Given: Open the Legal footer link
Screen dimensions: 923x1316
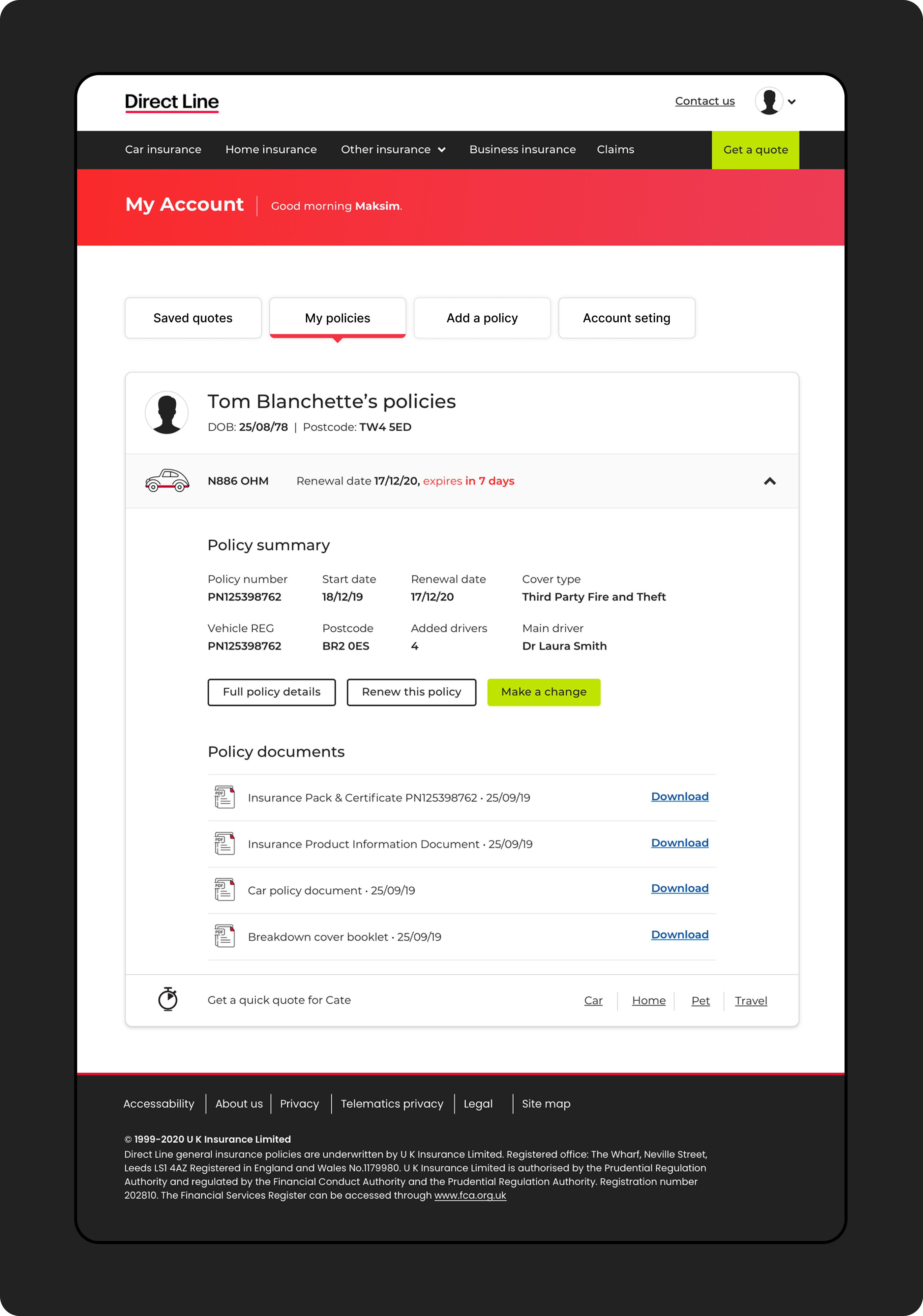Looking at the screenshot, I should pyautogui.click(x=478, y=1103).
